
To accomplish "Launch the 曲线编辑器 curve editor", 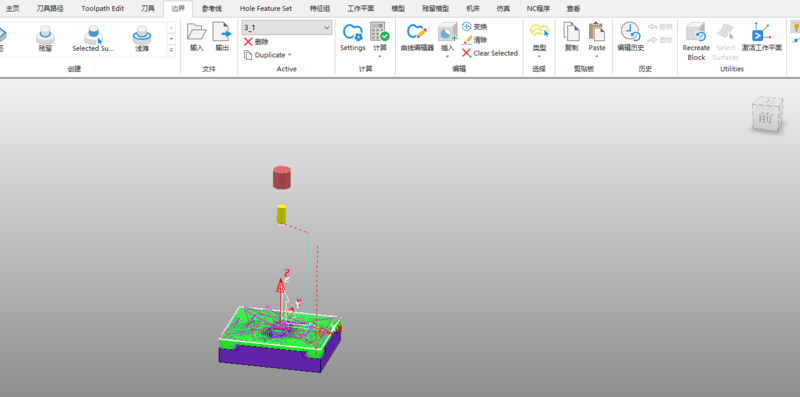I will [417, 37].
